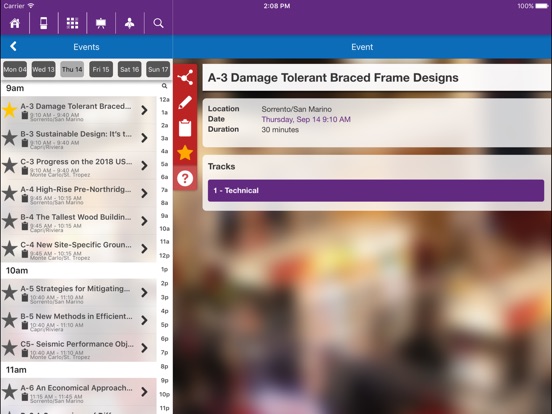Open C-3 Progress on the 2018 chevron
Screen dimensions: 552x414
pos(144,165)
